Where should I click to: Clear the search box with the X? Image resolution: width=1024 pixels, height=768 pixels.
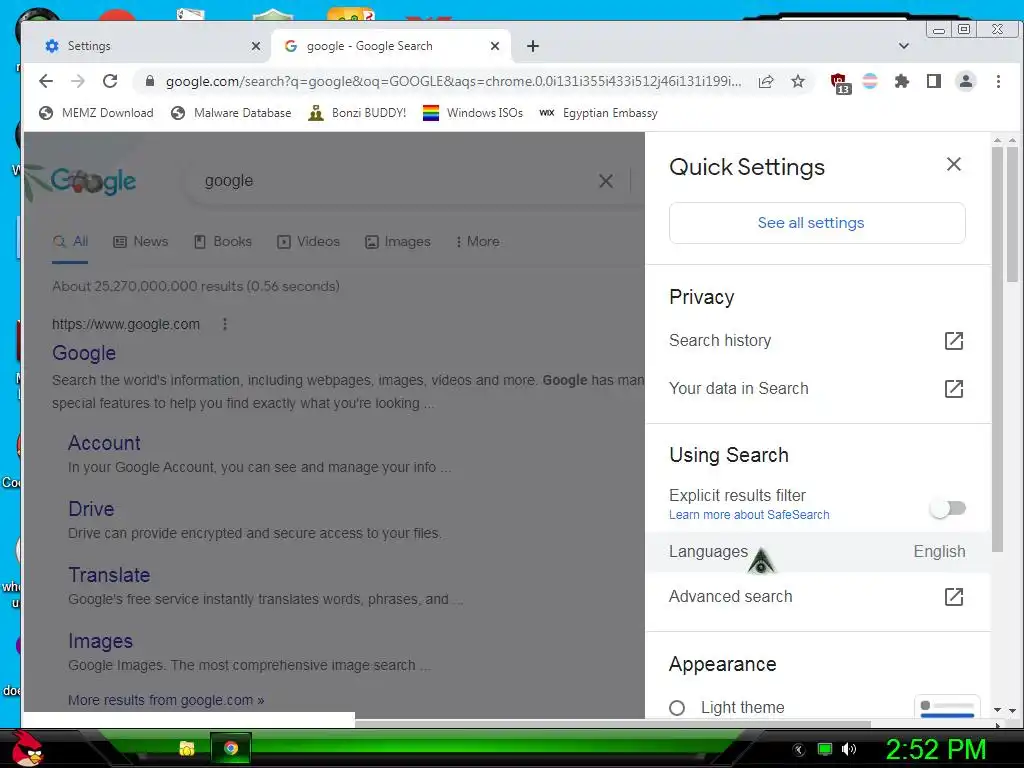606,181
